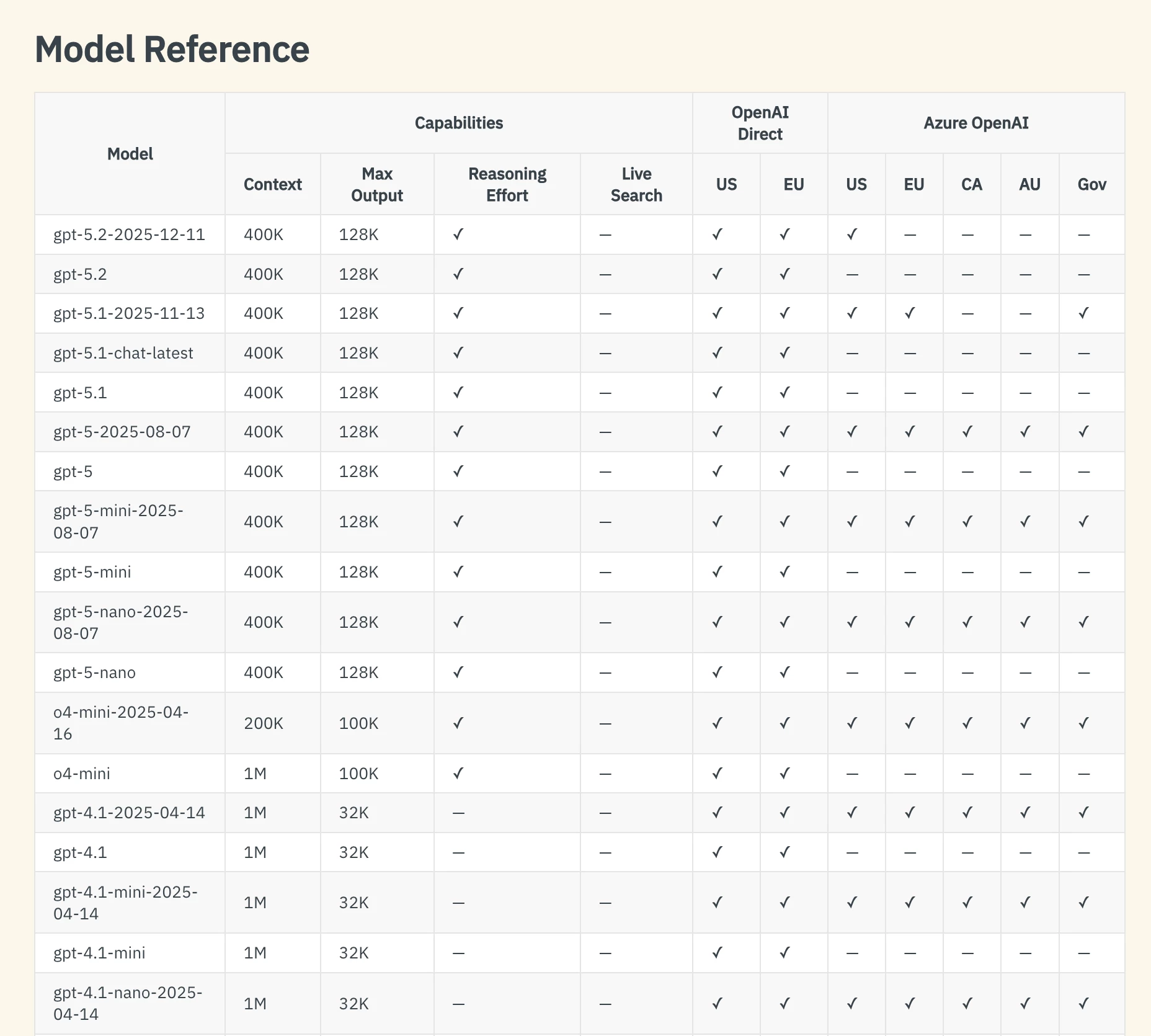1151x1036 pixels.
Task: Click the Azure CA checkmark for gpt-4.1-mini-2025-04-14
Action: [967, 903]
